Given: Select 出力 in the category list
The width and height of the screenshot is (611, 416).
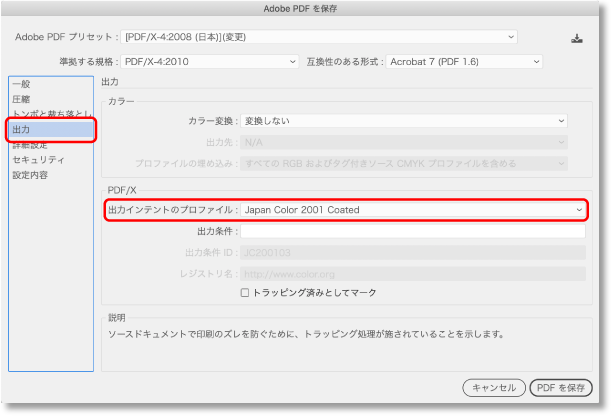Looking at the screenshot, I should [x=51, y=129].
